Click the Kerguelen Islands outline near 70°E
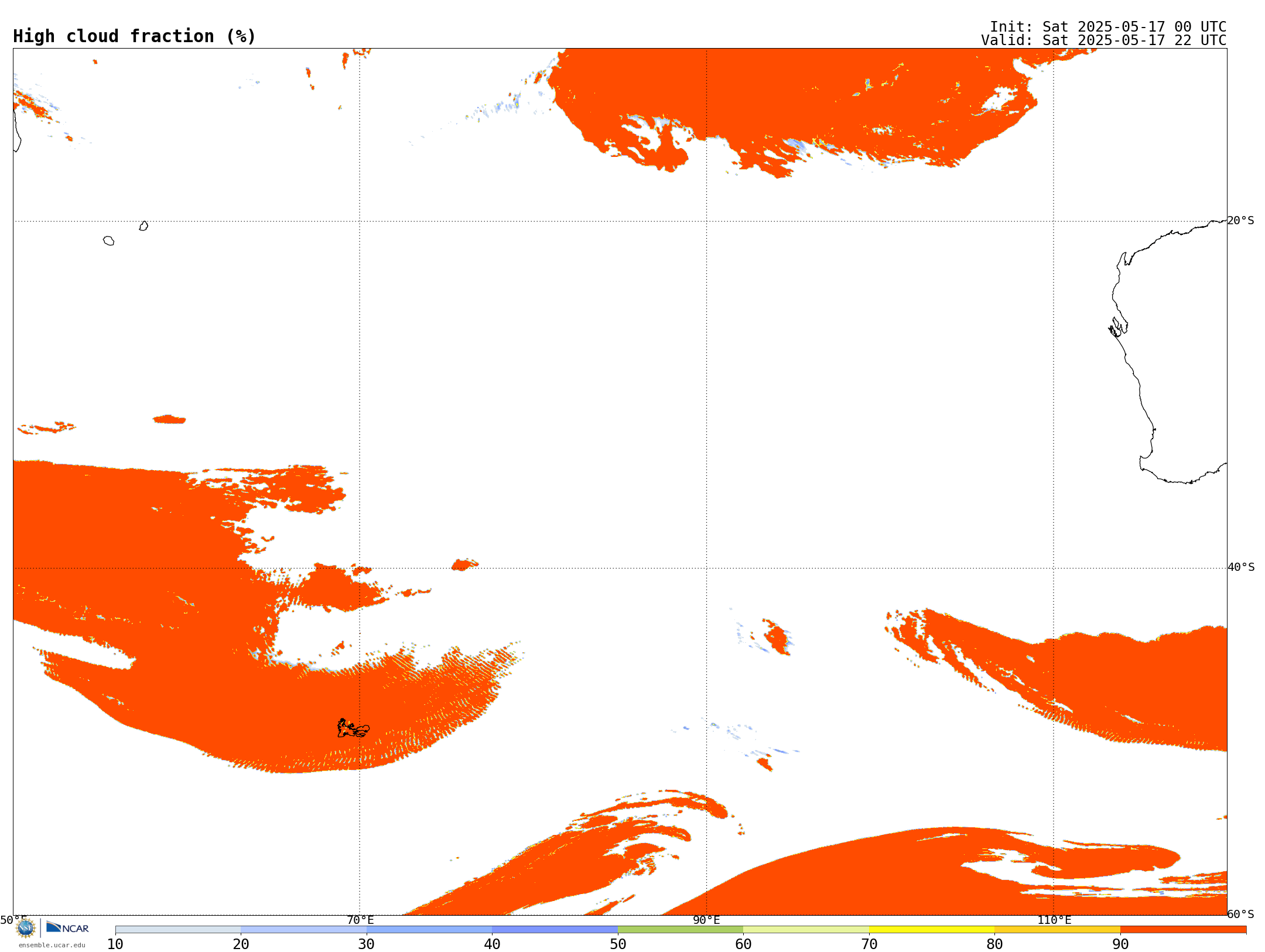 coord(353,728)
